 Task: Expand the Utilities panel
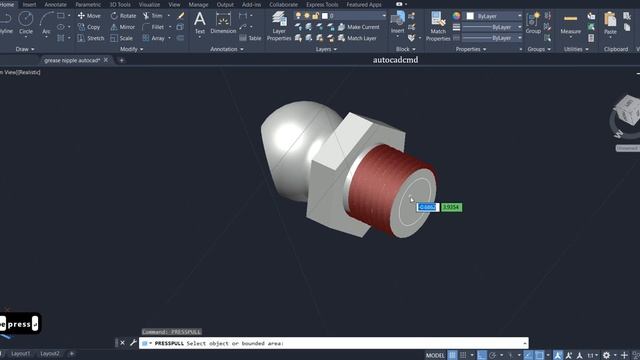(576, 49)
